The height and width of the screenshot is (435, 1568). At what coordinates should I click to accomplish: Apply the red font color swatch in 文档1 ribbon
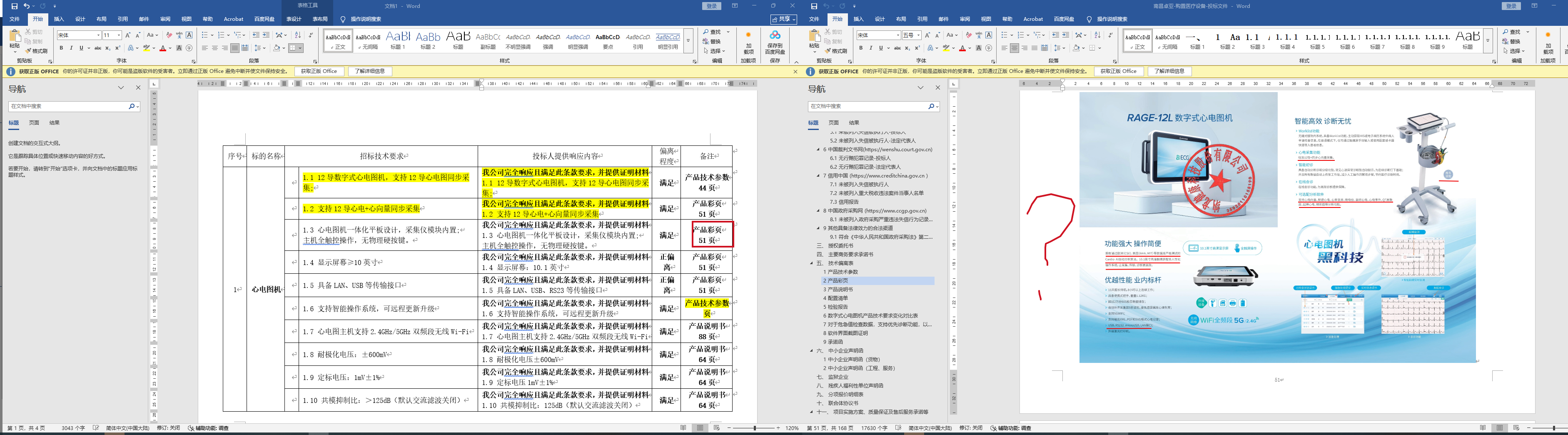point(162,48)
